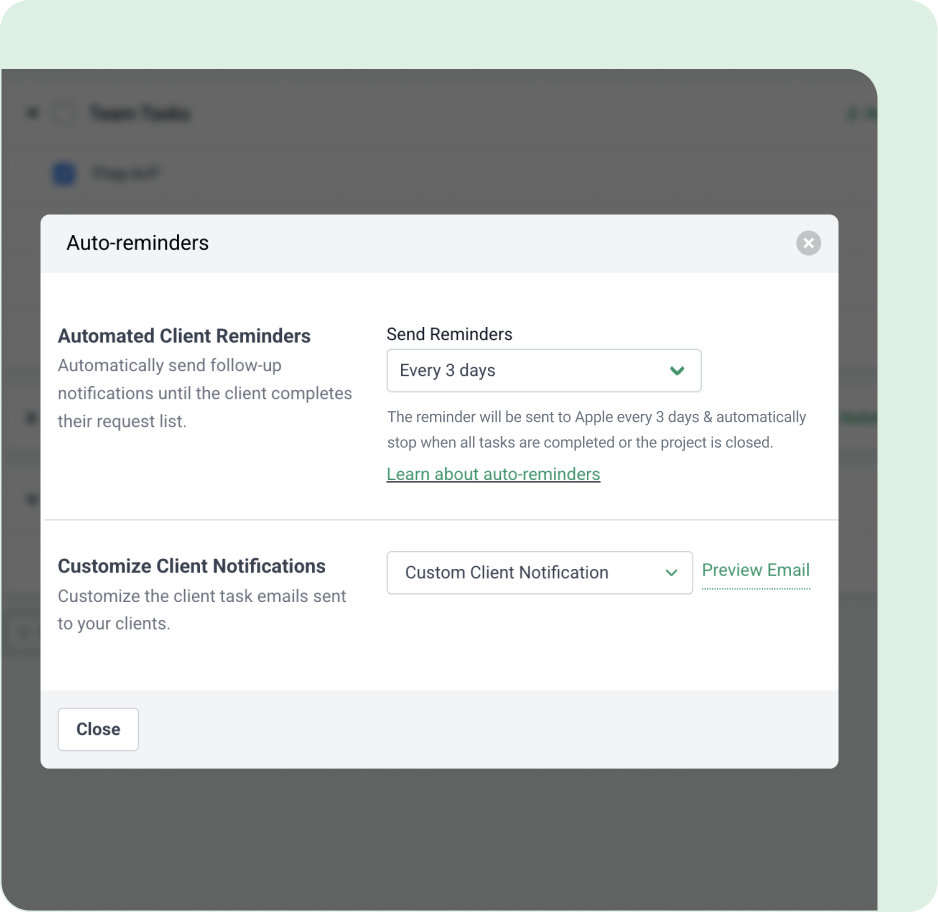Open Custom Client Notification dropdown
The width and height of the screenshot is (938, 912).
tap(540, 572)
